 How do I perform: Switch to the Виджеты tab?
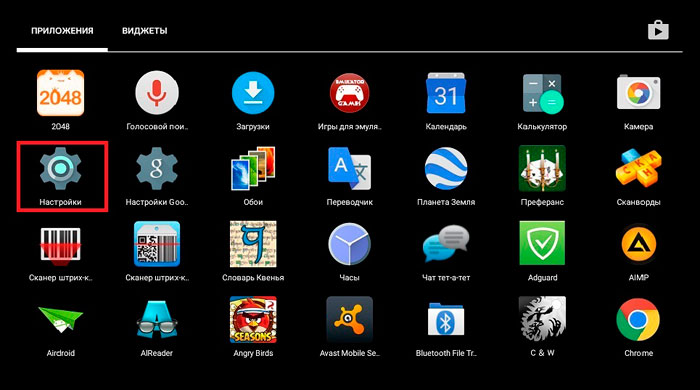pos(145,31)
